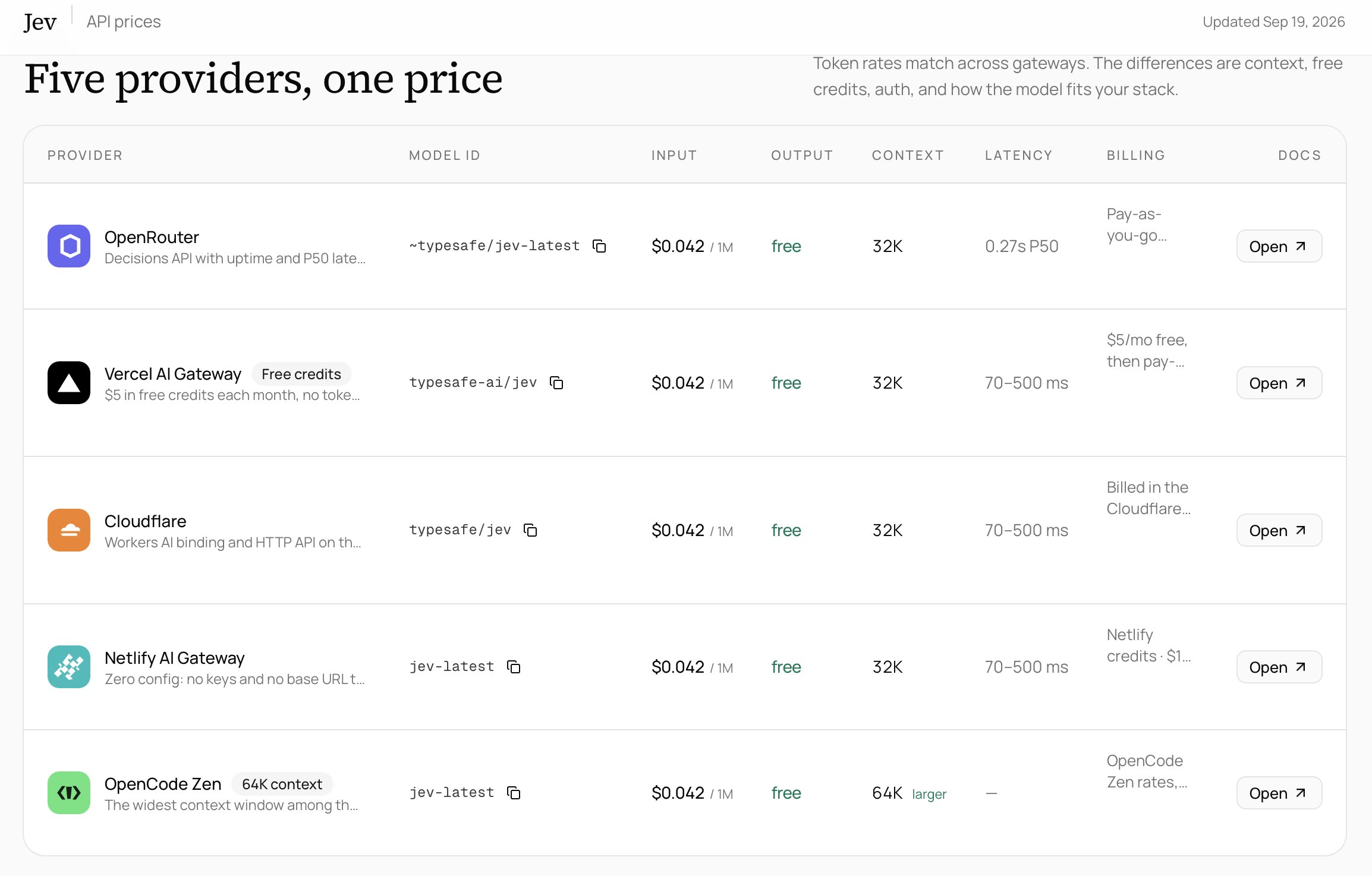1372x876 pixels.
Task: Click the Vercel triangle logo icon
Action: pyautogui.click(x=69, y=383)
